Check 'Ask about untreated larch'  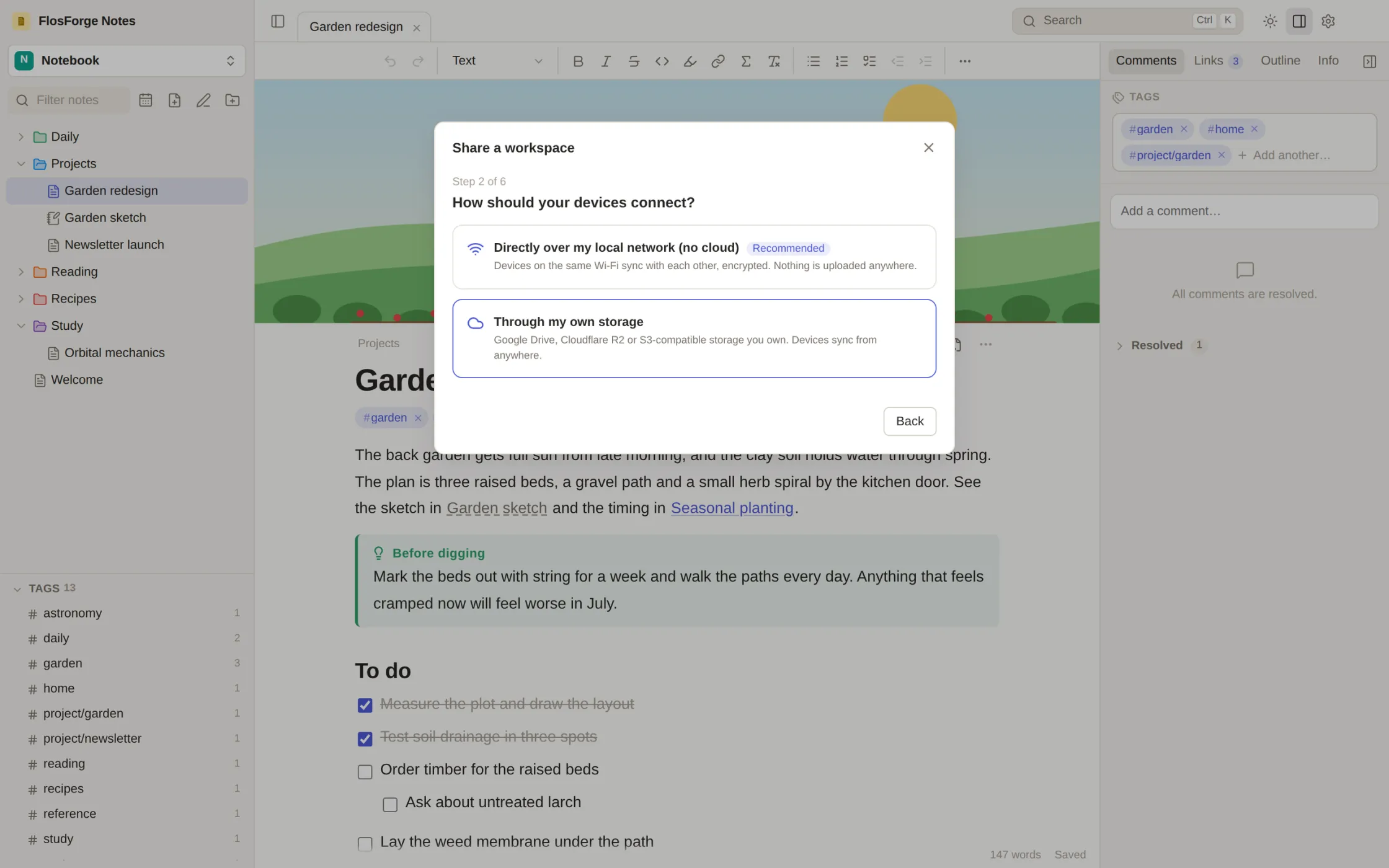[x=390, y=805]
